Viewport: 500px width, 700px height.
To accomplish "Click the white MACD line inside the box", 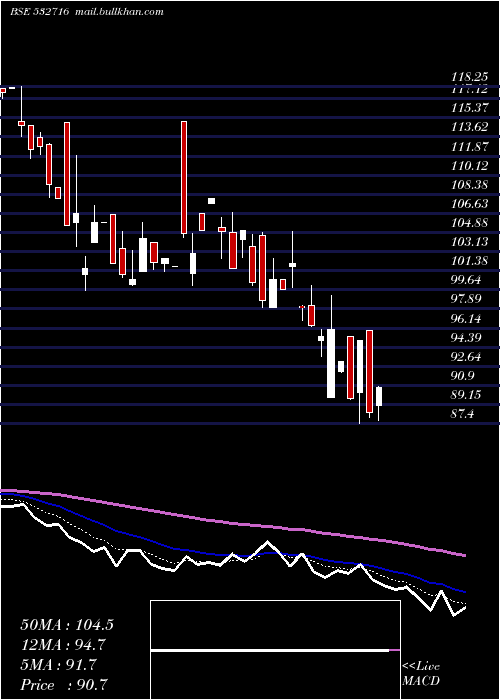I will click(x=270, y=650).
